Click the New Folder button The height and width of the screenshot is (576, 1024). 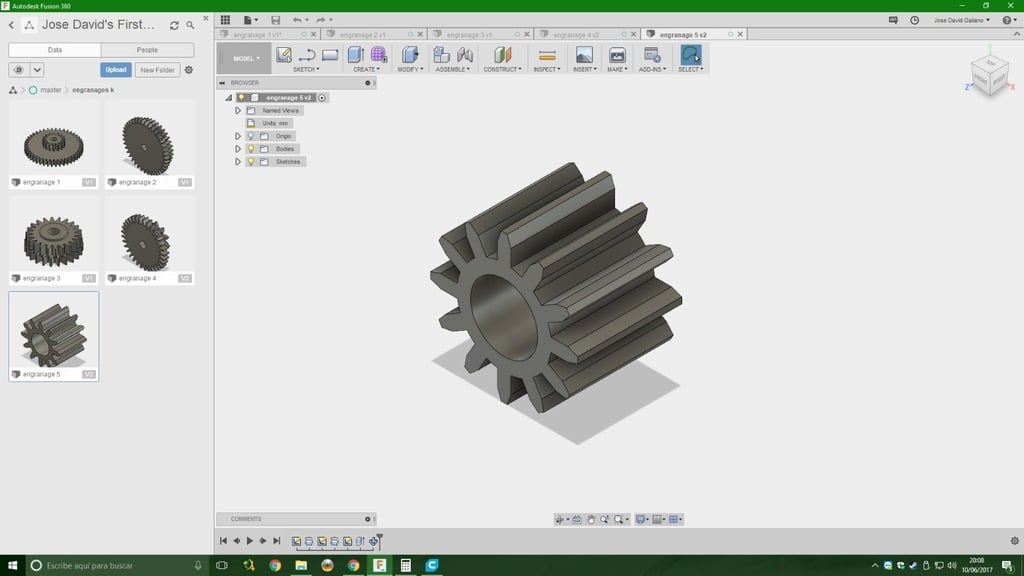click(158, 70)
